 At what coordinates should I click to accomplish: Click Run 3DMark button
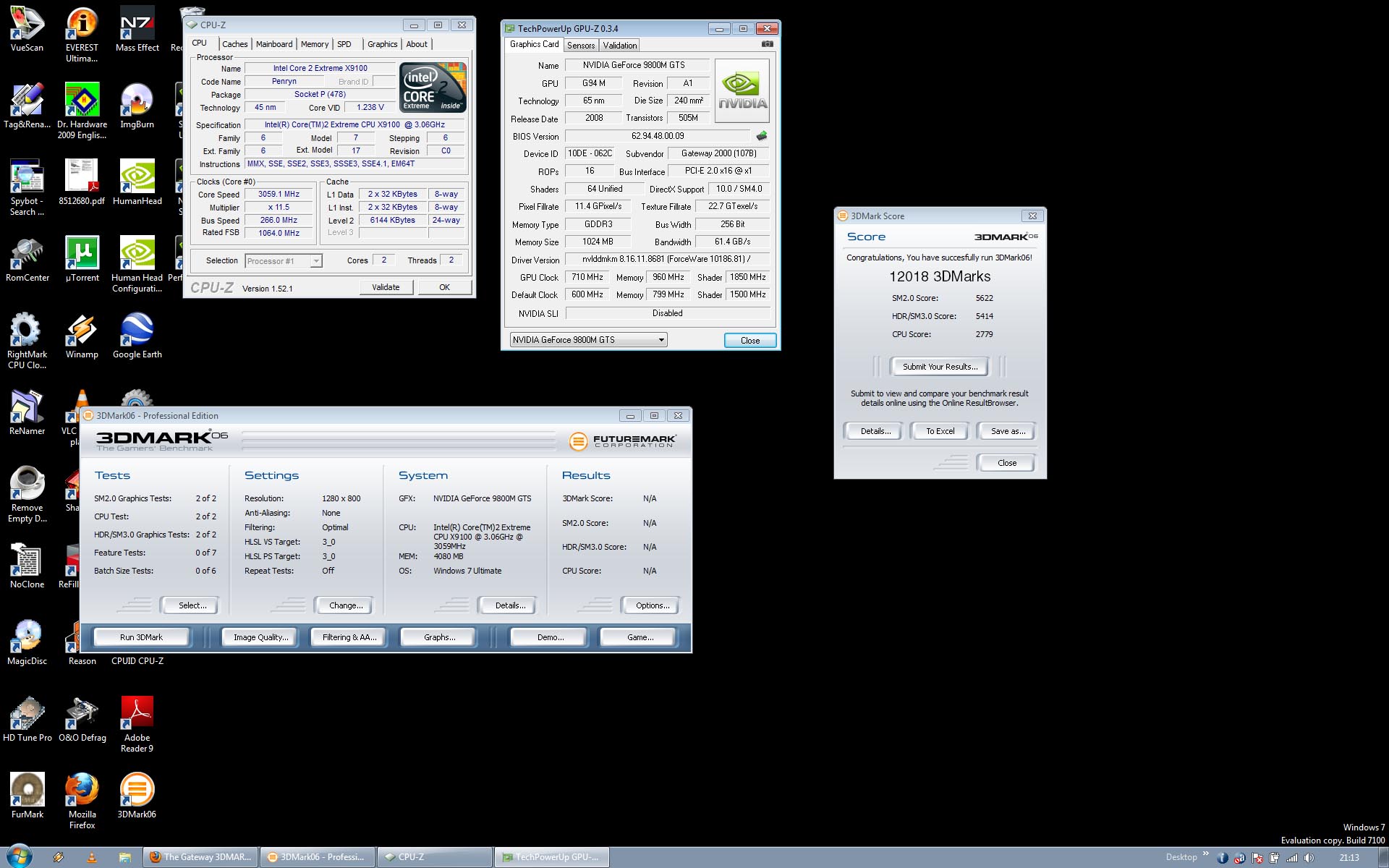click(141, 637)
